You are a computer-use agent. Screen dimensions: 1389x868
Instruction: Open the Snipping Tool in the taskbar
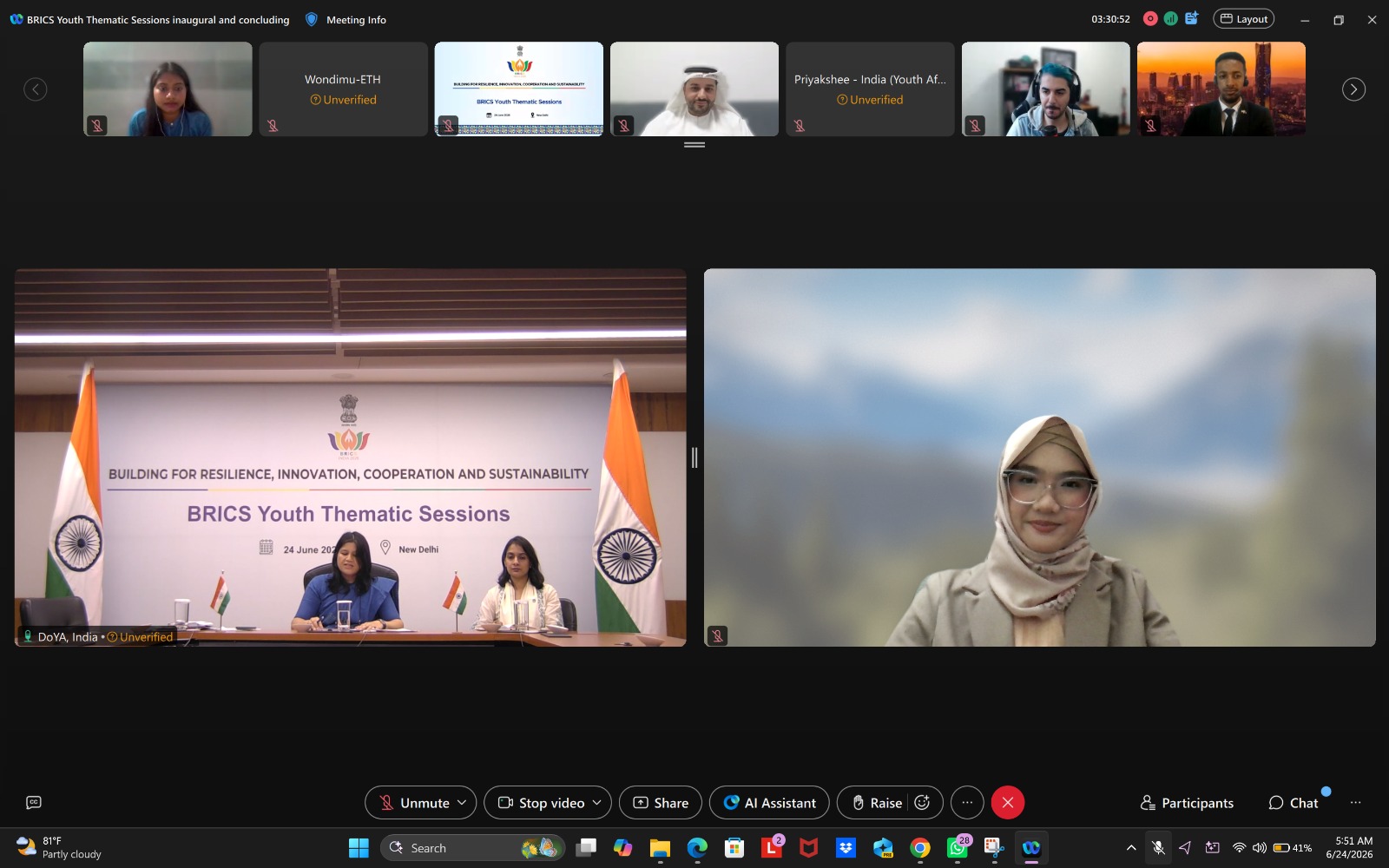click(x=994, y=848)
